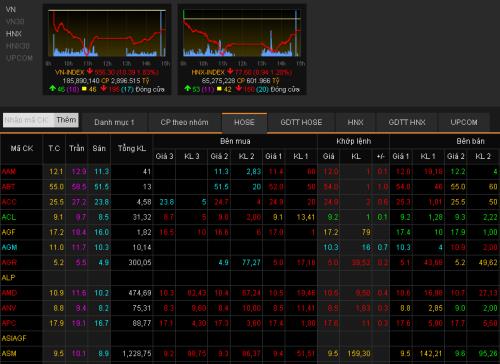Select stock code ASM
500x364 pixels.
pyautogui.click(x=9, y=354)
